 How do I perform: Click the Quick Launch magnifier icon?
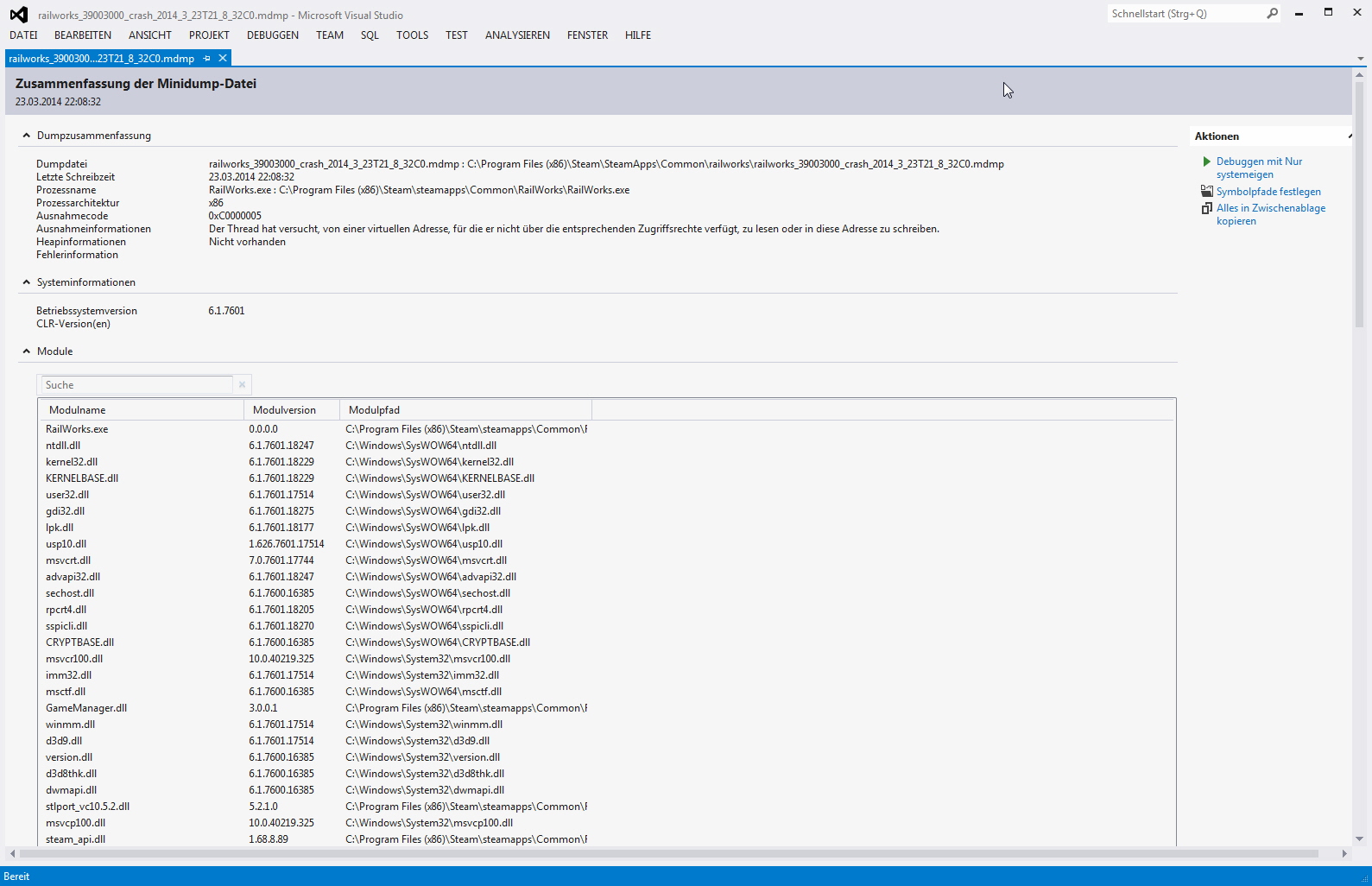(1272, 14)
